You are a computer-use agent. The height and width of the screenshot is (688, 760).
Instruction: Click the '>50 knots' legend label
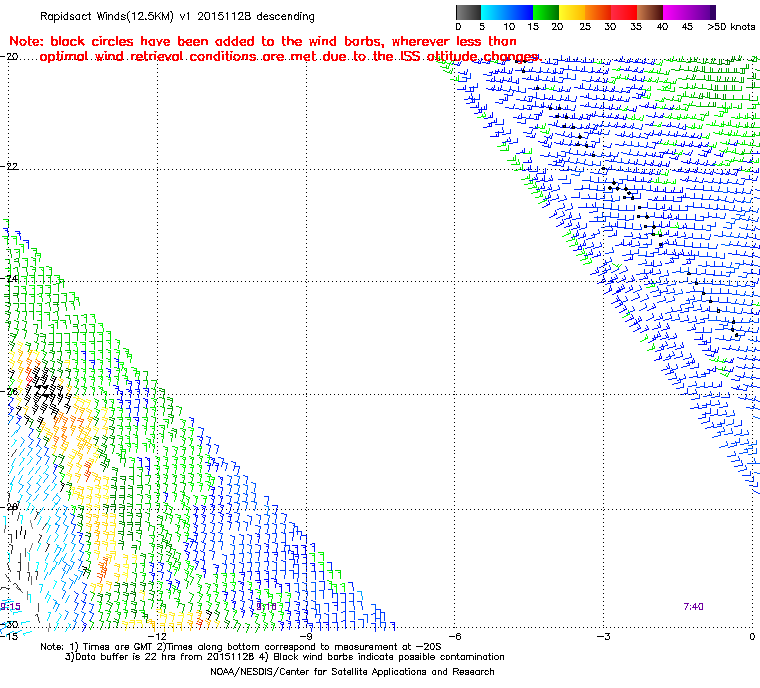pyautogui.click(x=731, y=27)
